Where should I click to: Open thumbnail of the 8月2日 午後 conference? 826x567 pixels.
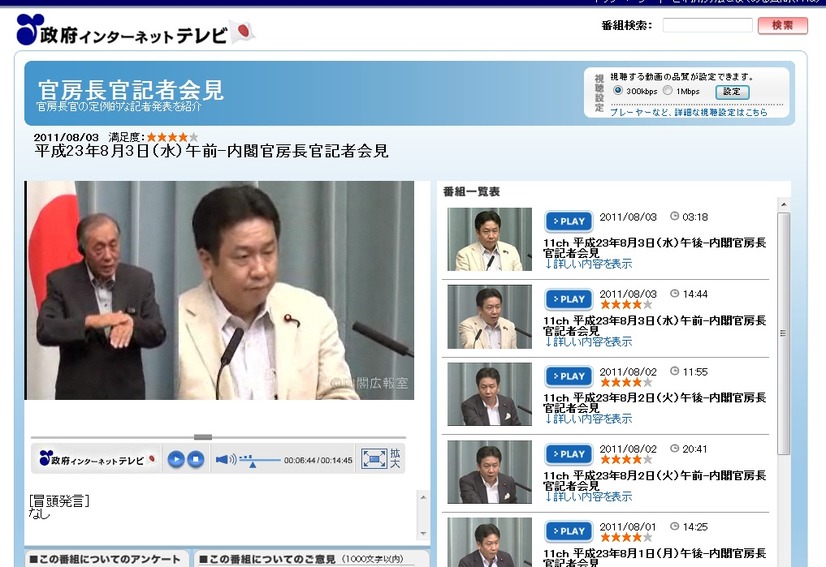pyautogui.click(x=489, y=394)
